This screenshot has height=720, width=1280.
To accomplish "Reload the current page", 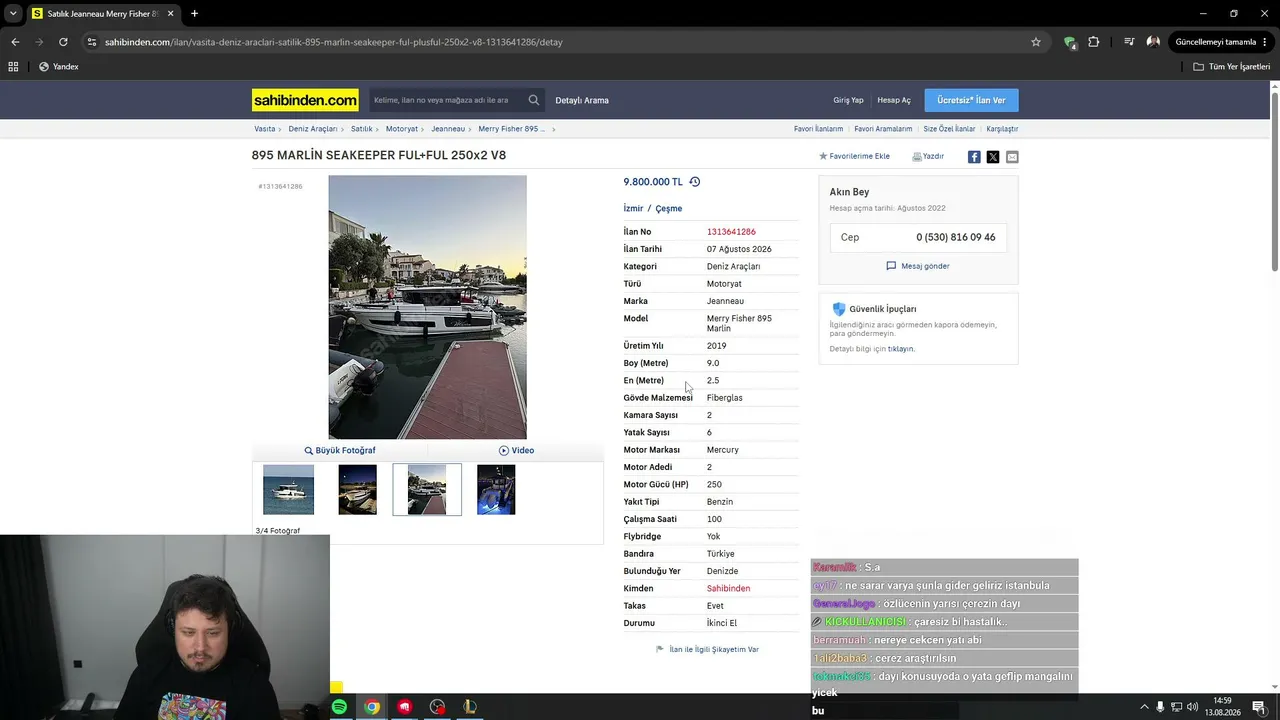I will 63,42.
